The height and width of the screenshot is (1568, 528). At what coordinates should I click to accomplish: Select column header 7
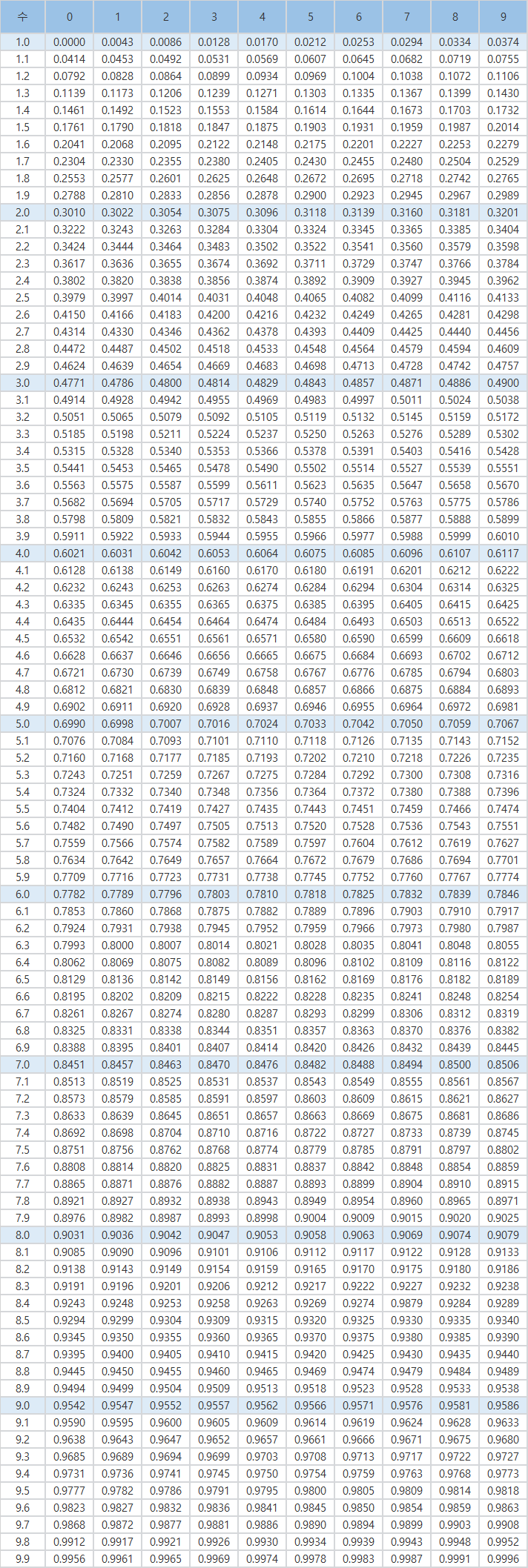pyautogui.click(x=407, y=16)
